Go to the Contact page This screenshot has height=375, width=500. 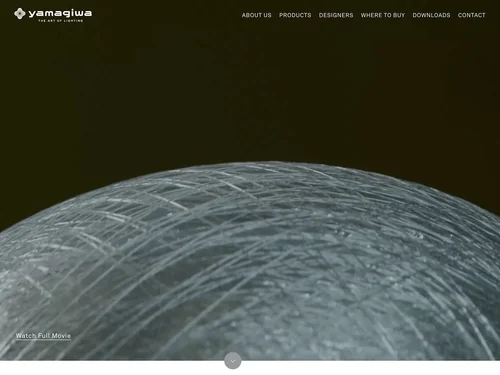tap(471, 15)
